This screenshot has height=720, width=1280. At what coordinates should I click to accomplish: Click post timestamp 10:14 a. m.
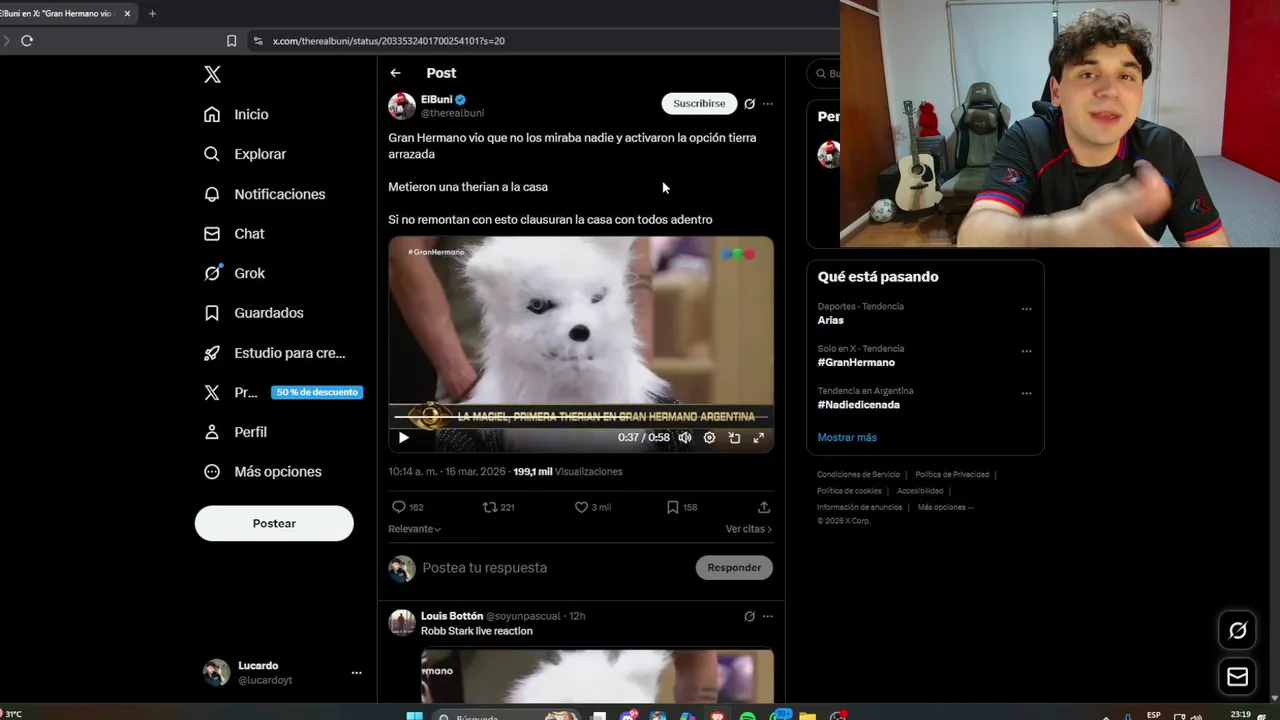coord(447,472)
